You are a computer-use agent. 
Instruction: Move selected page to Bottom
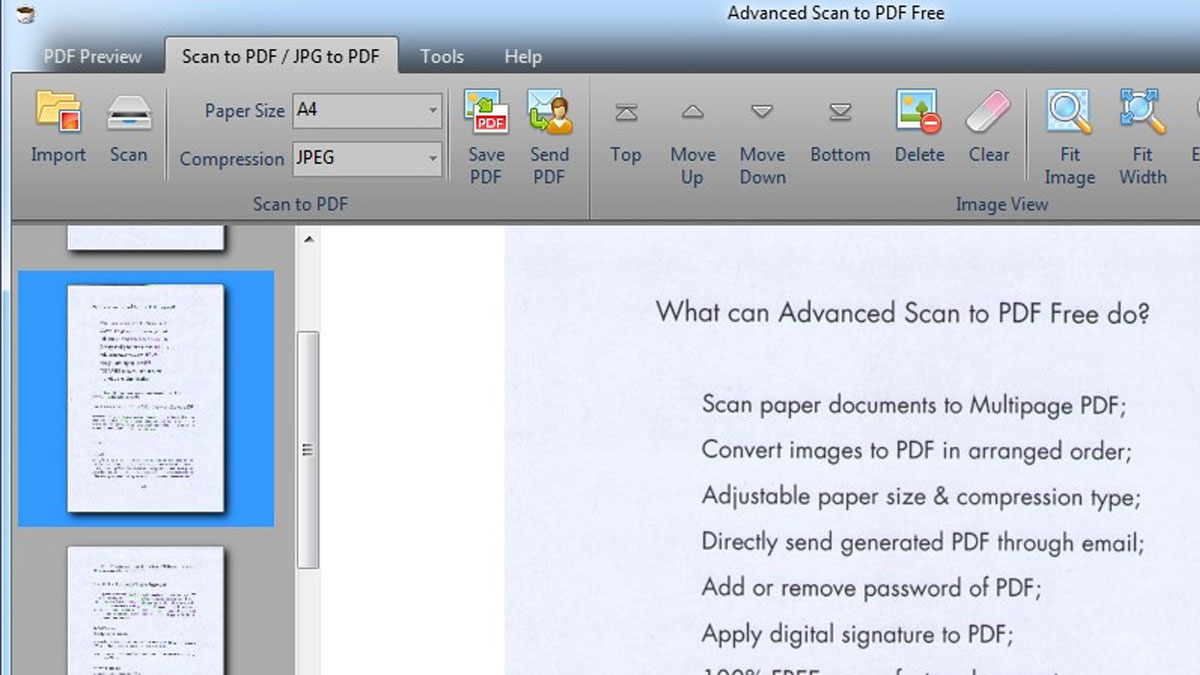click(840, 112)
